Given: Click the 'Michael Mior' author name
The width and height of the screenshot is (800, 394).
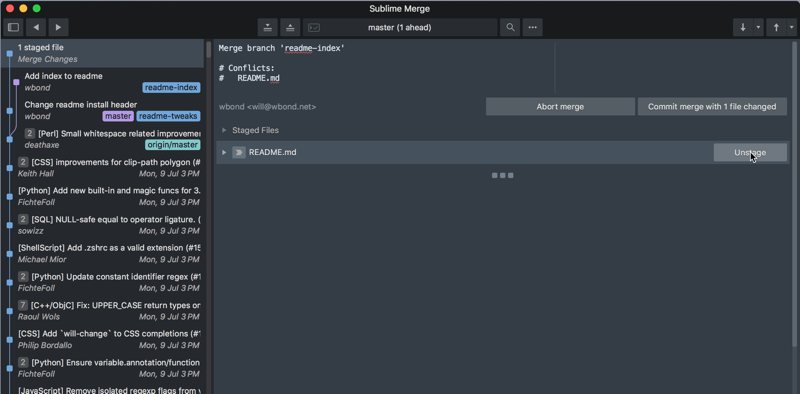Looking at the screenshot, I should [x=42, y=259].
